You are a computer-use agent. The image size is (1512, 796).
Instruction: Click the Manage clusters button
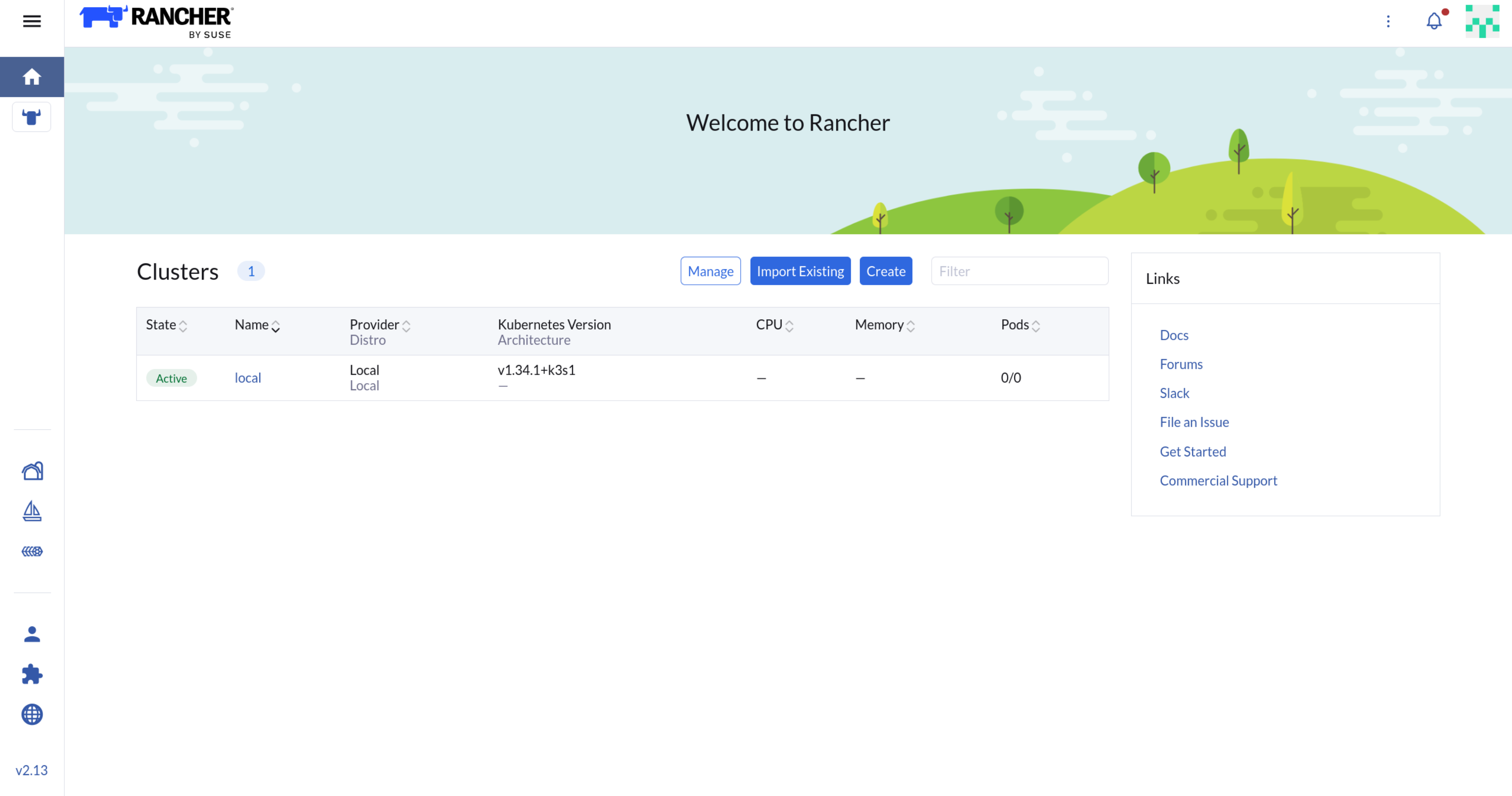710,271
